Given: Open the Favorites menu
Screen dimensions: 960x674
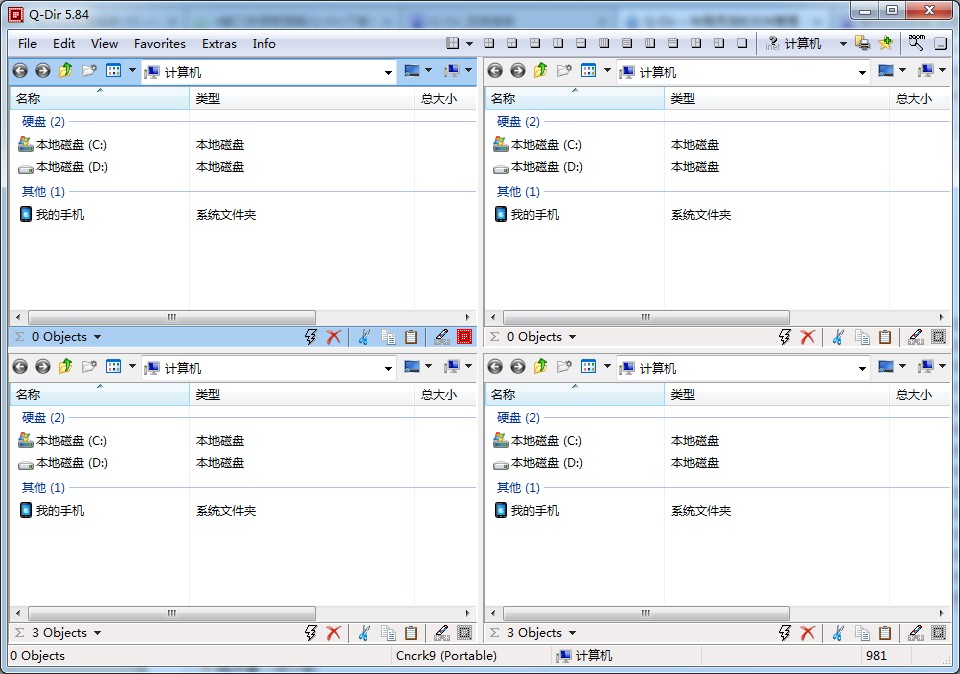Looking at the screenshot, I should pos(160,43).
